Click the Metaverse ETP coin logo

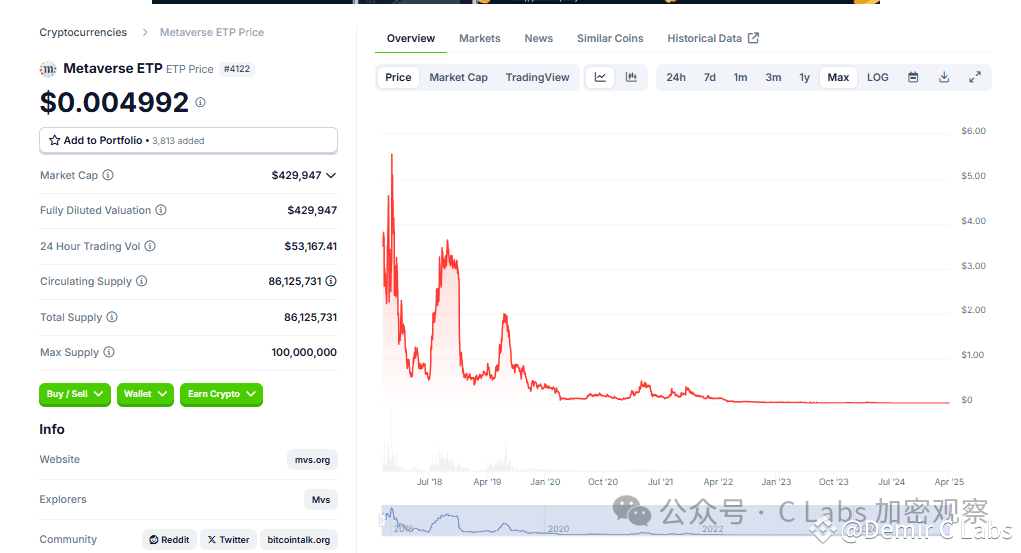pyautogui.click(x=48, y=68)
